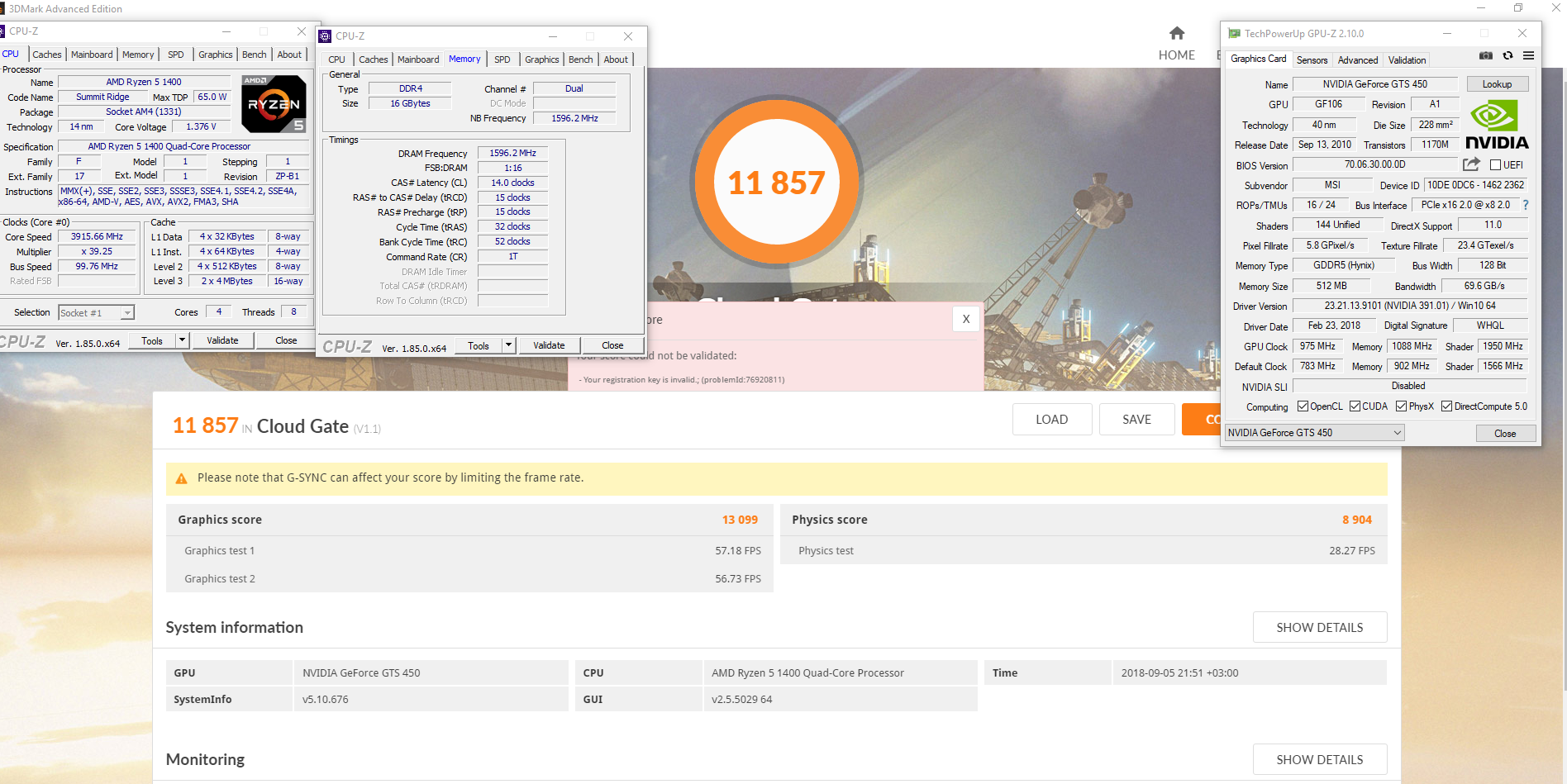Click the orange 11 857 score circle
The height and width of the screenshot is (784, 1567).
point(776,182)
